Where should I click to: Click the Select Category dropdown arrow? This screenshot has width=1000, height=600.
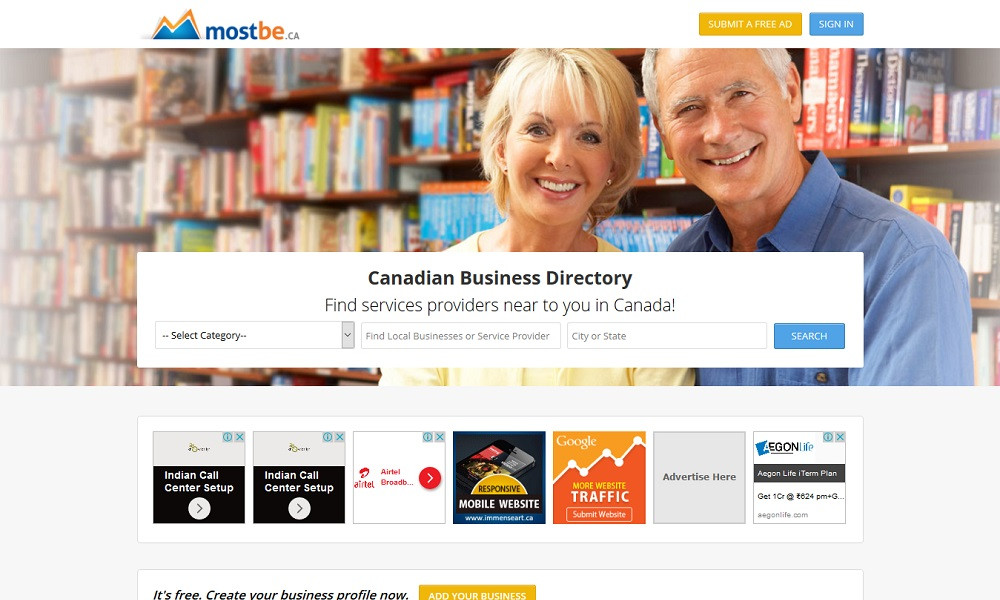point(348,335)
